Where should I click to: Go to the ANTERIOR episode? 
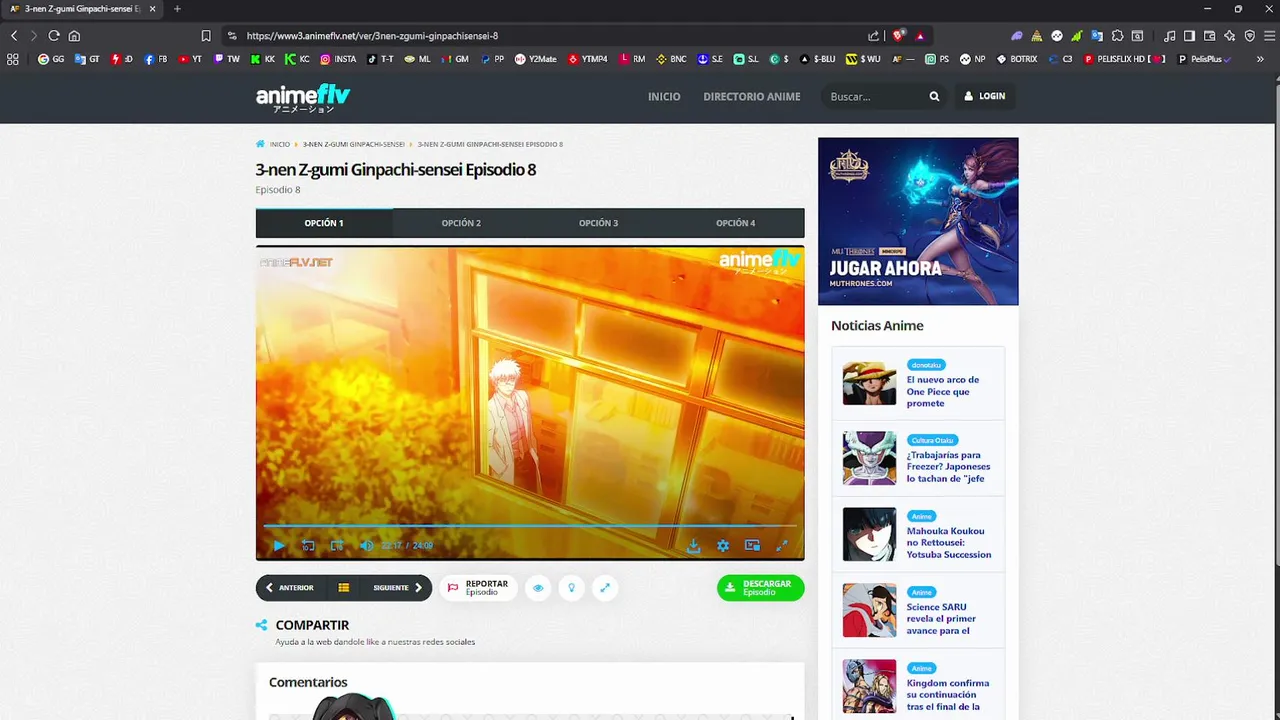290,588
